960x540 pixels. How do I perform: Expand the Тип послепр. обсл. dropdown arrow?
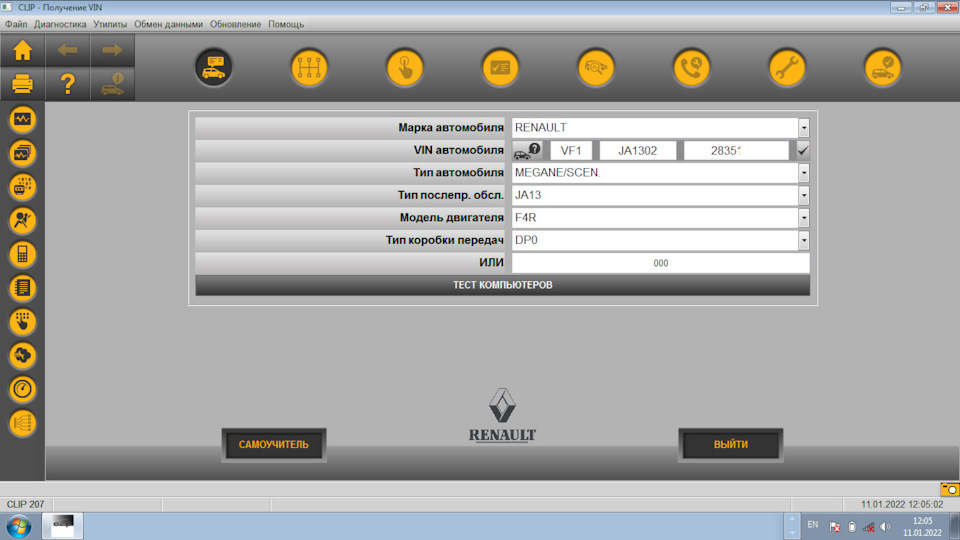(803, 195)
